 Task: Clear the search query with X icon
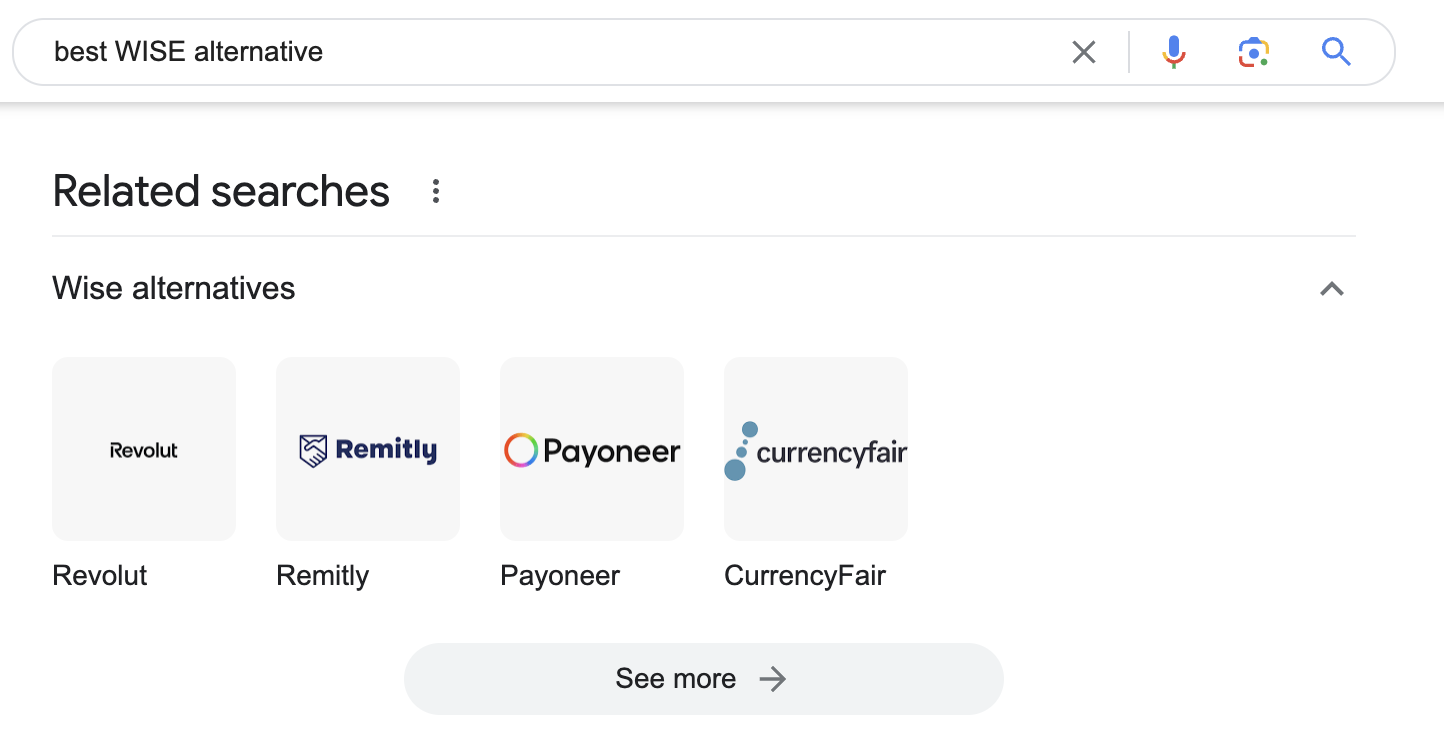pos(1084,52)
